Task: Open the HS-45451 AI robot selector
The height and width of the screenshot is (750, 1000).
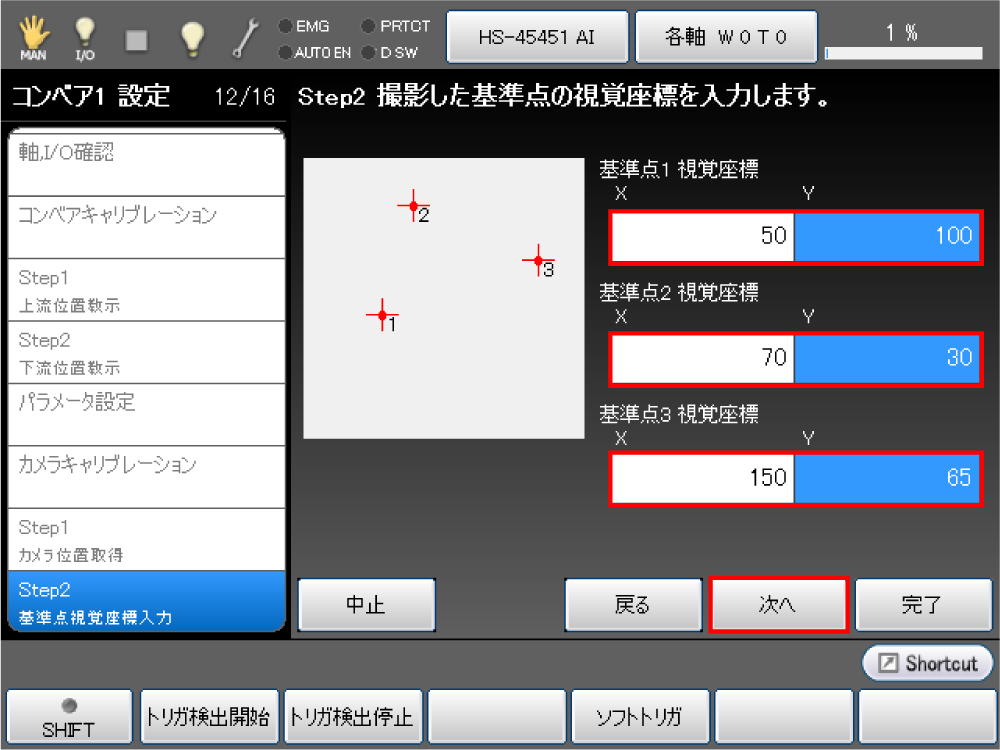Action: [x=537, y=37]
